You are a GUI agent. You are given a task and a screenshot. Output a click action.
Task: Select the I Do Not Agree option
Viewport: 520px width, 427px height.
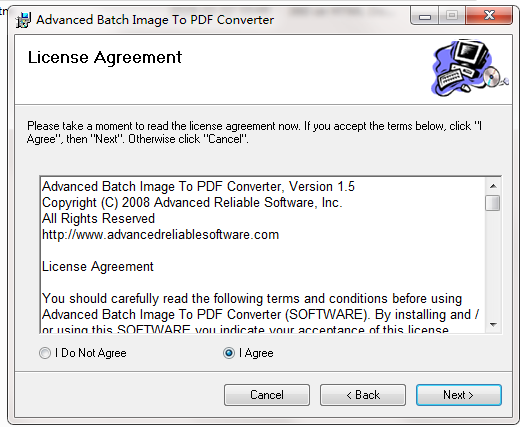coord(45,353)
